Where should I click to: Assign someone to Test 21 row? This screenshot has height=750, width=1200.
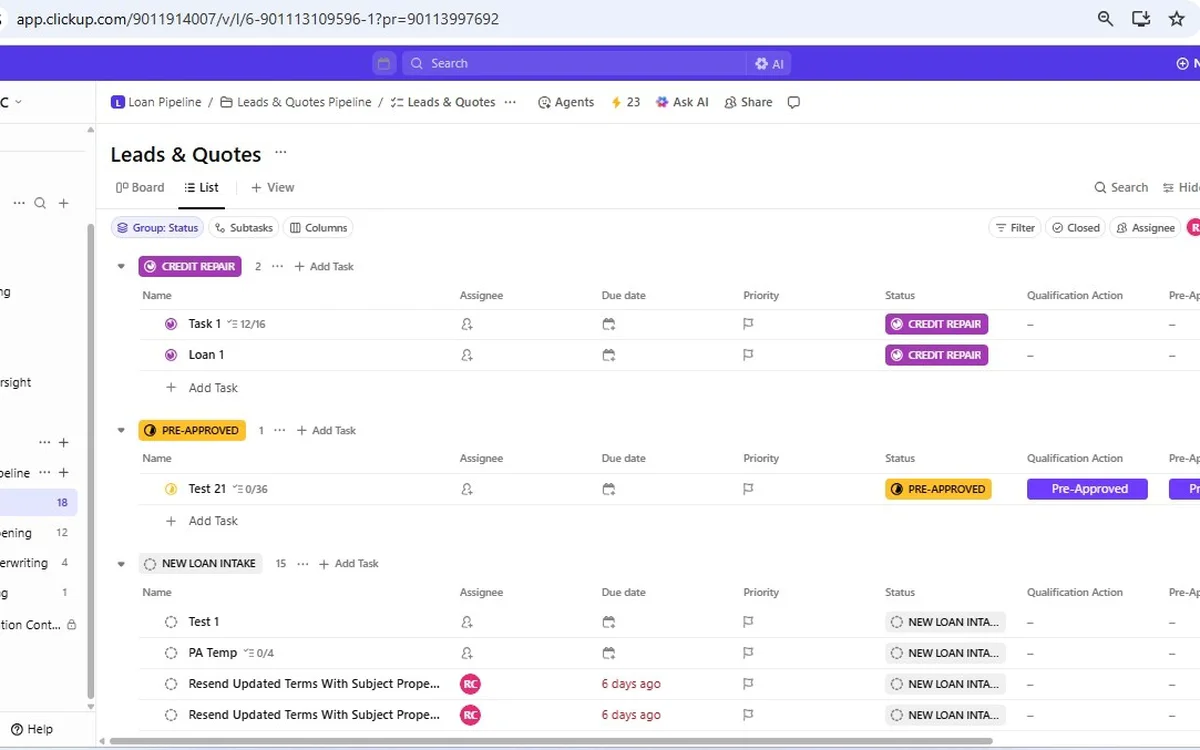(467, 489)
